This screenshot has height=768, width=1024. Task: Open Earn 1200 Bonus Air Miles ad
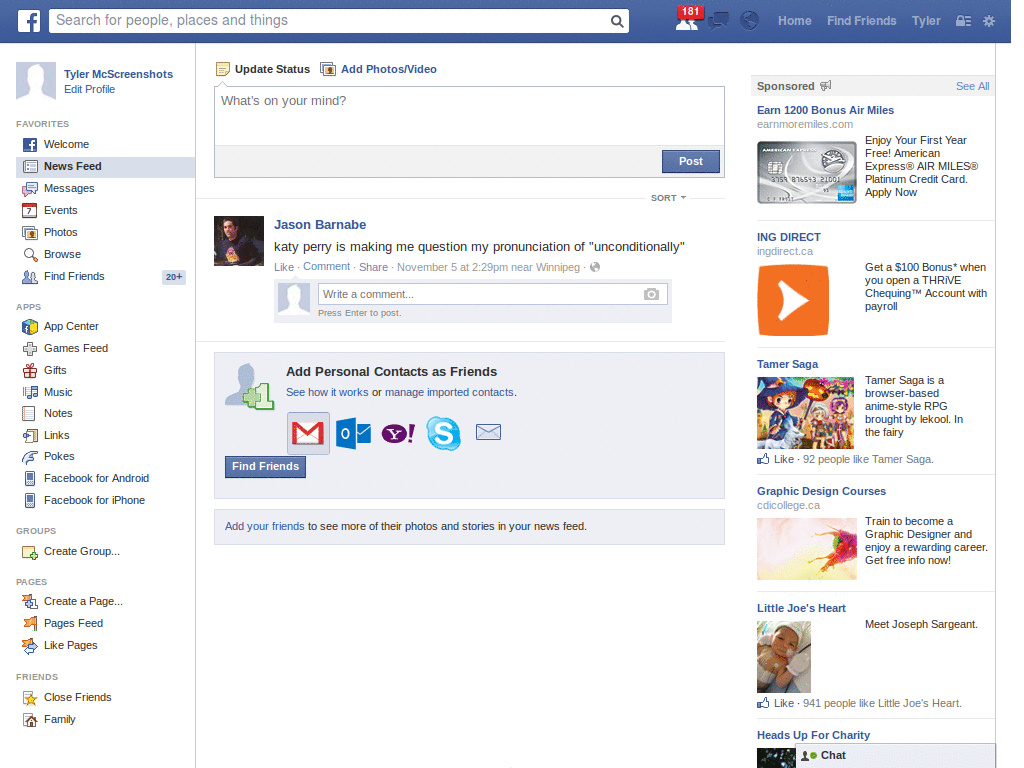pyautogui.click(x=825, y=110)
